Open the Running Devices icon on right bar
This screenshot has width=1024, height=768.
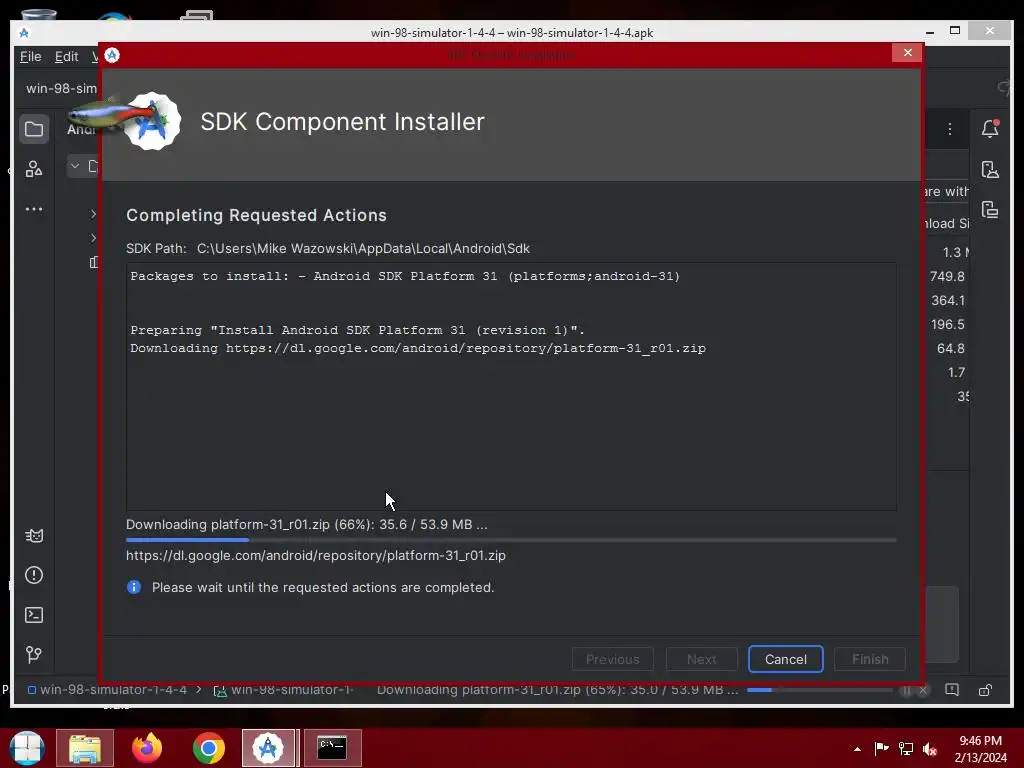click(990, 210)
